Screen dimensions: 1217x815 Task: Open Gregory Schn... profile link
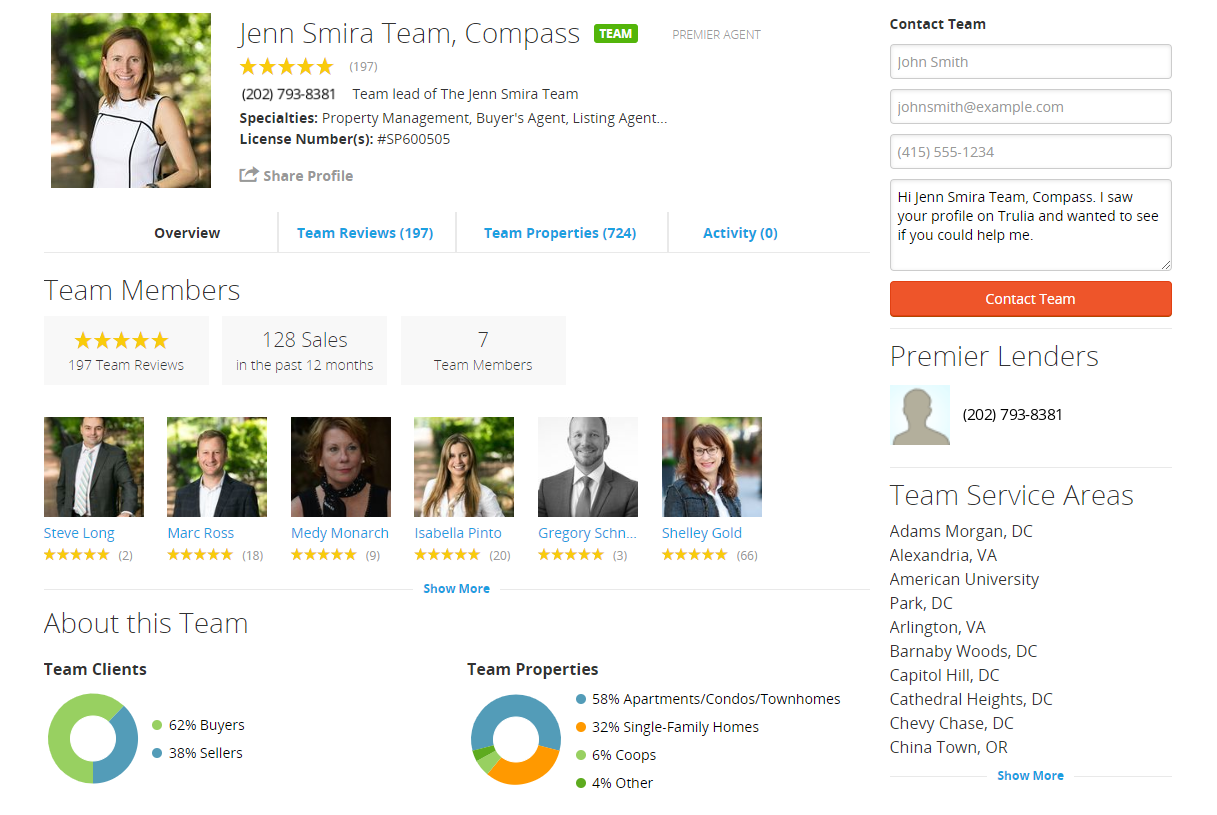tap(587, 533)
